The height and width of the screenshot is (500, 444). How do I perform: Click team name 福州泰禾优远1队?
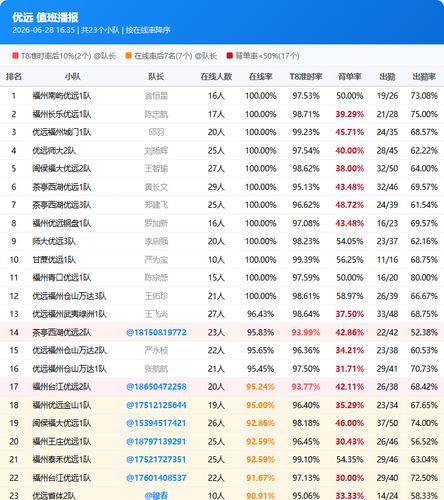62,460
